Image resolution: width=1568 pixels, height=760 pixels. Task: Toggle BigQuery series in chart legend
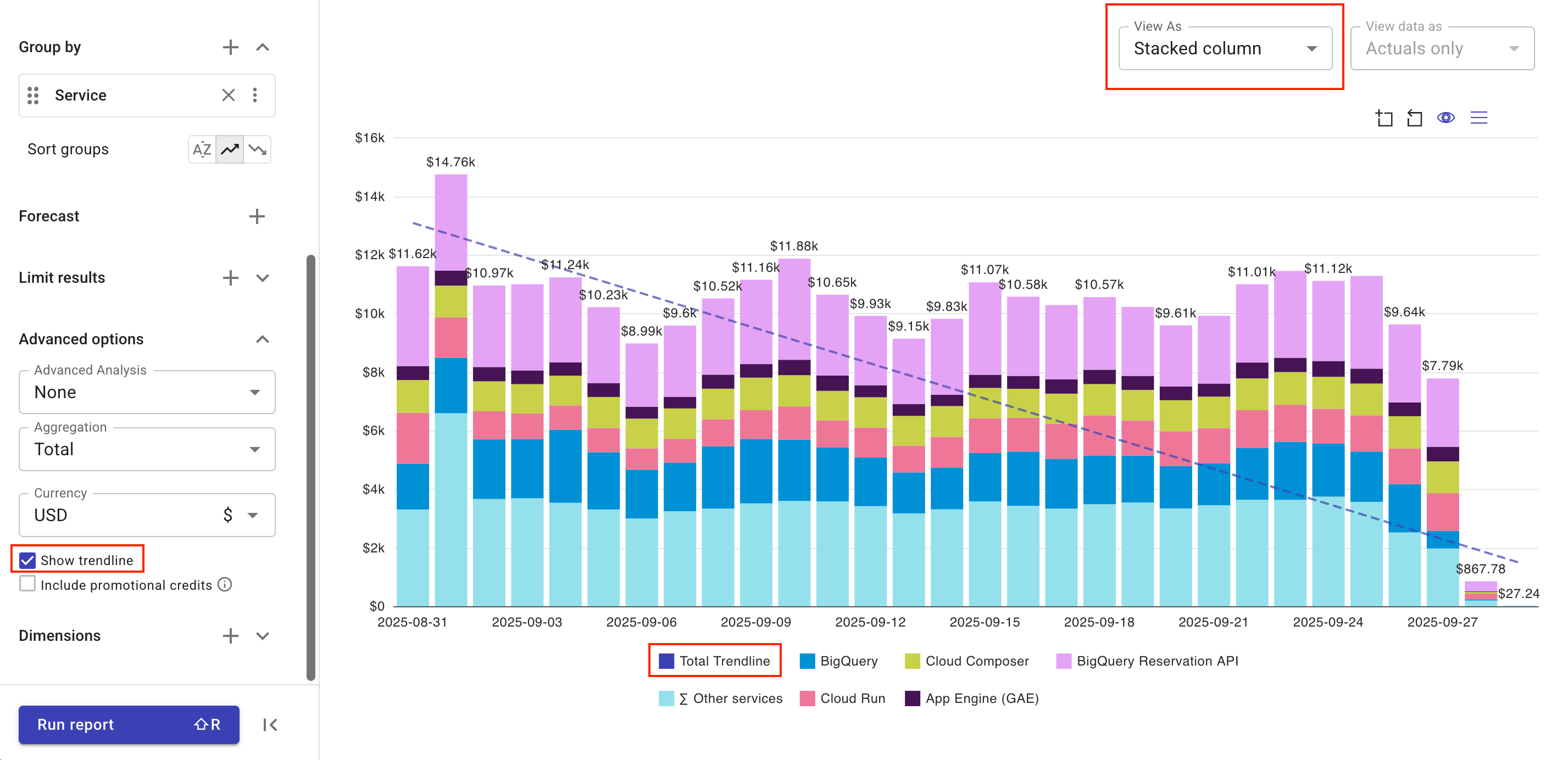pyautogui.click(x=838, y=661)
